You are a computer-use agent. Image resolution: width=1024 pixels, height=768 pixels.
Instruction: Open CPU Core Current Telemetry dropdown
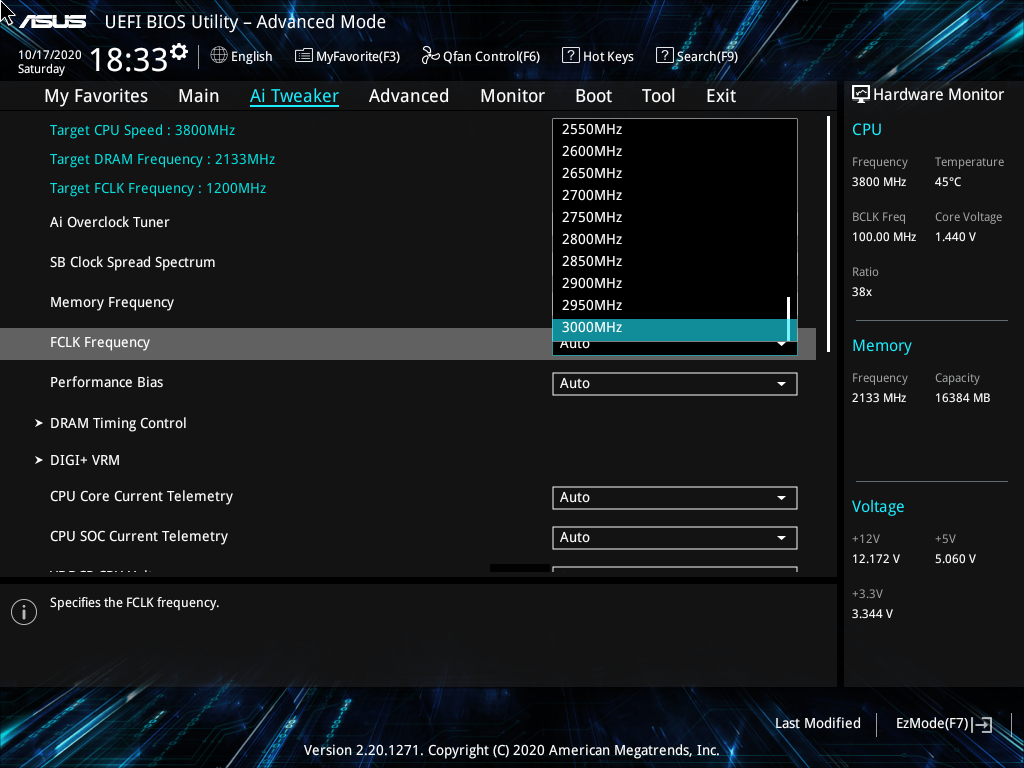pos(675,498)
